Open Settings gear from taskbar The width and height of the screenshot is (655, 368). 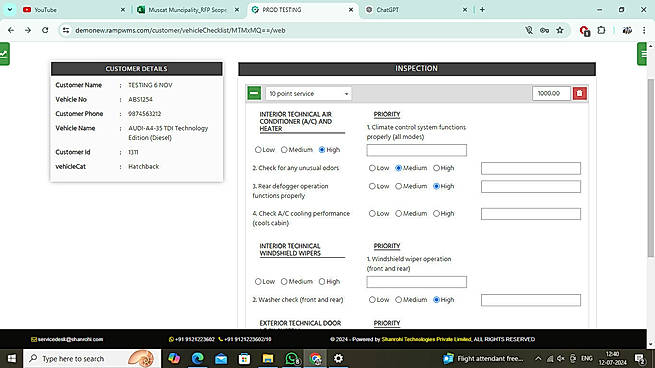coord(338,358)
